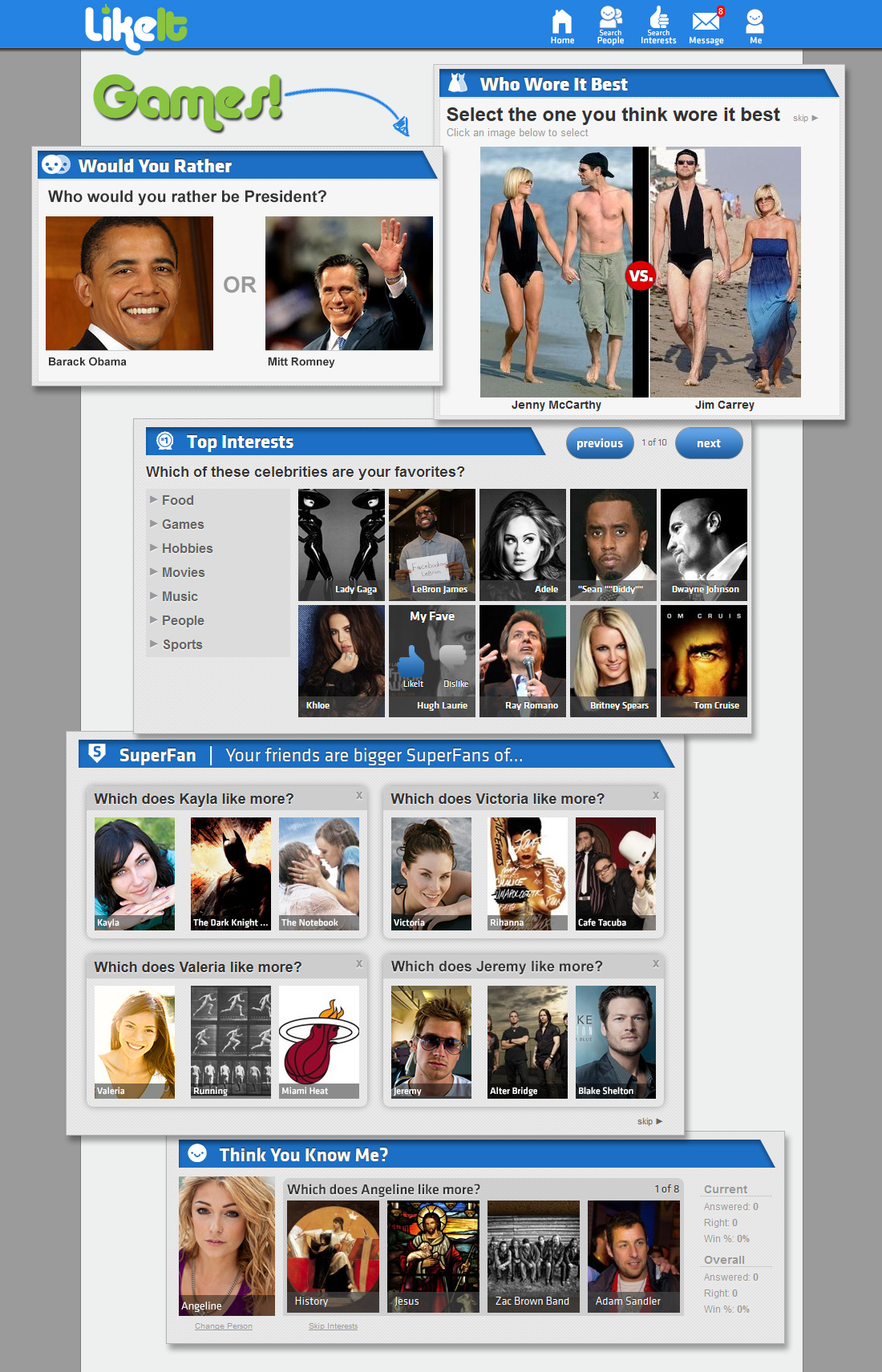This screenshot has width=882, height=1372.
Task: Select Tom Cruise celebrity tile
Action: [x=704, y=661]
